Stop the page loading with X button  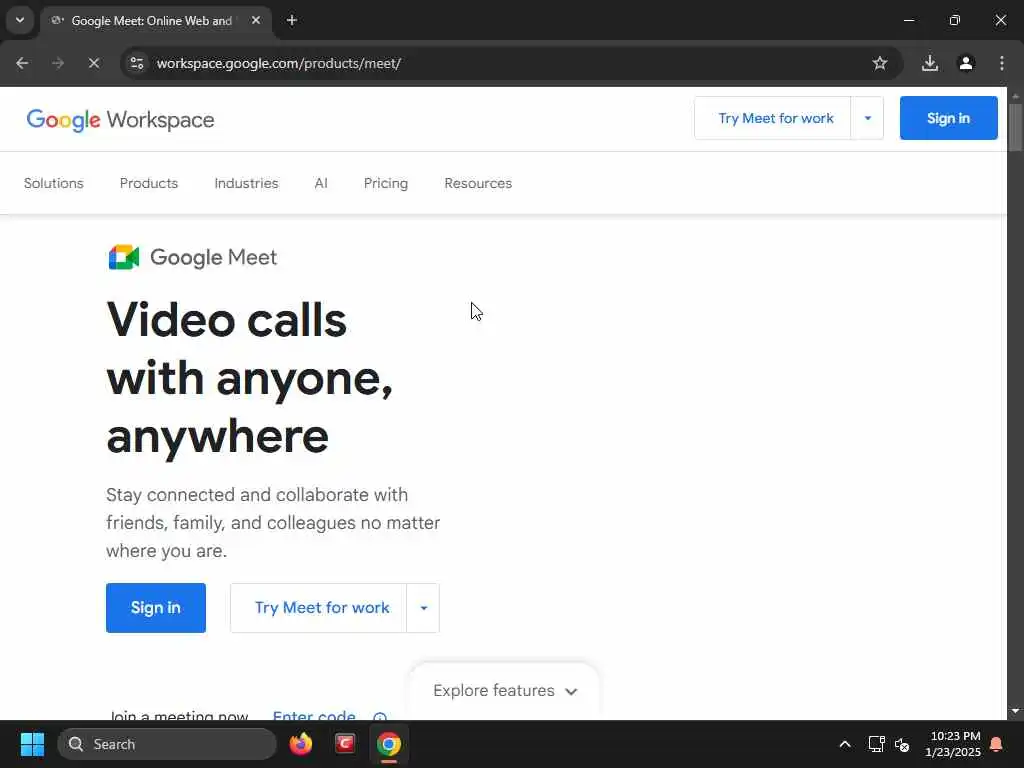pos(94,63)
